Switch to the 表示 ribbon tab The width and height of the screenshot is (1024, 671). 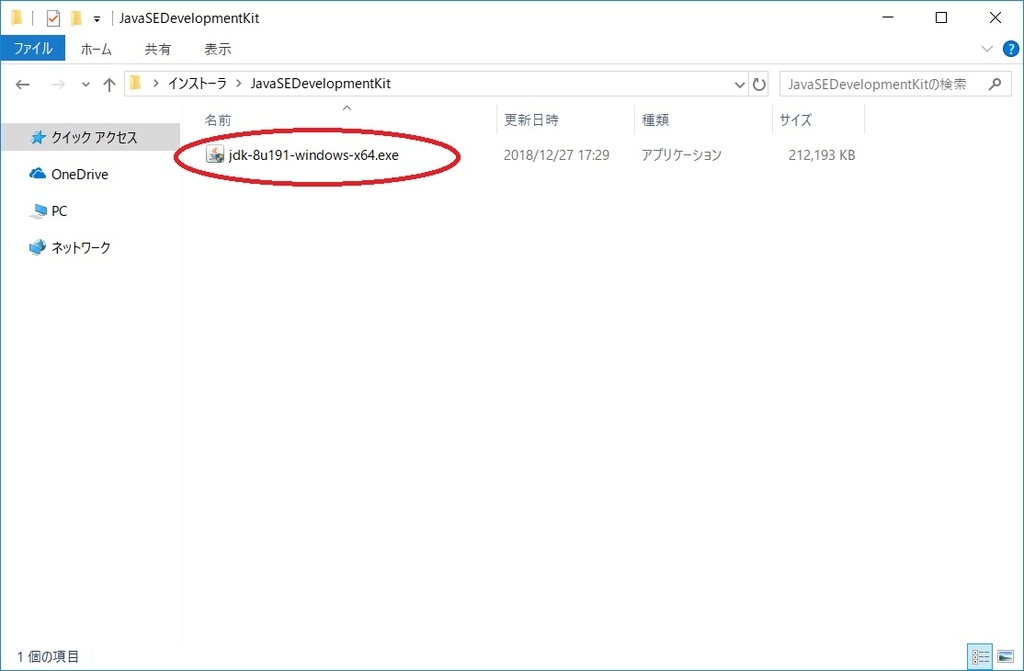[217, 49]
